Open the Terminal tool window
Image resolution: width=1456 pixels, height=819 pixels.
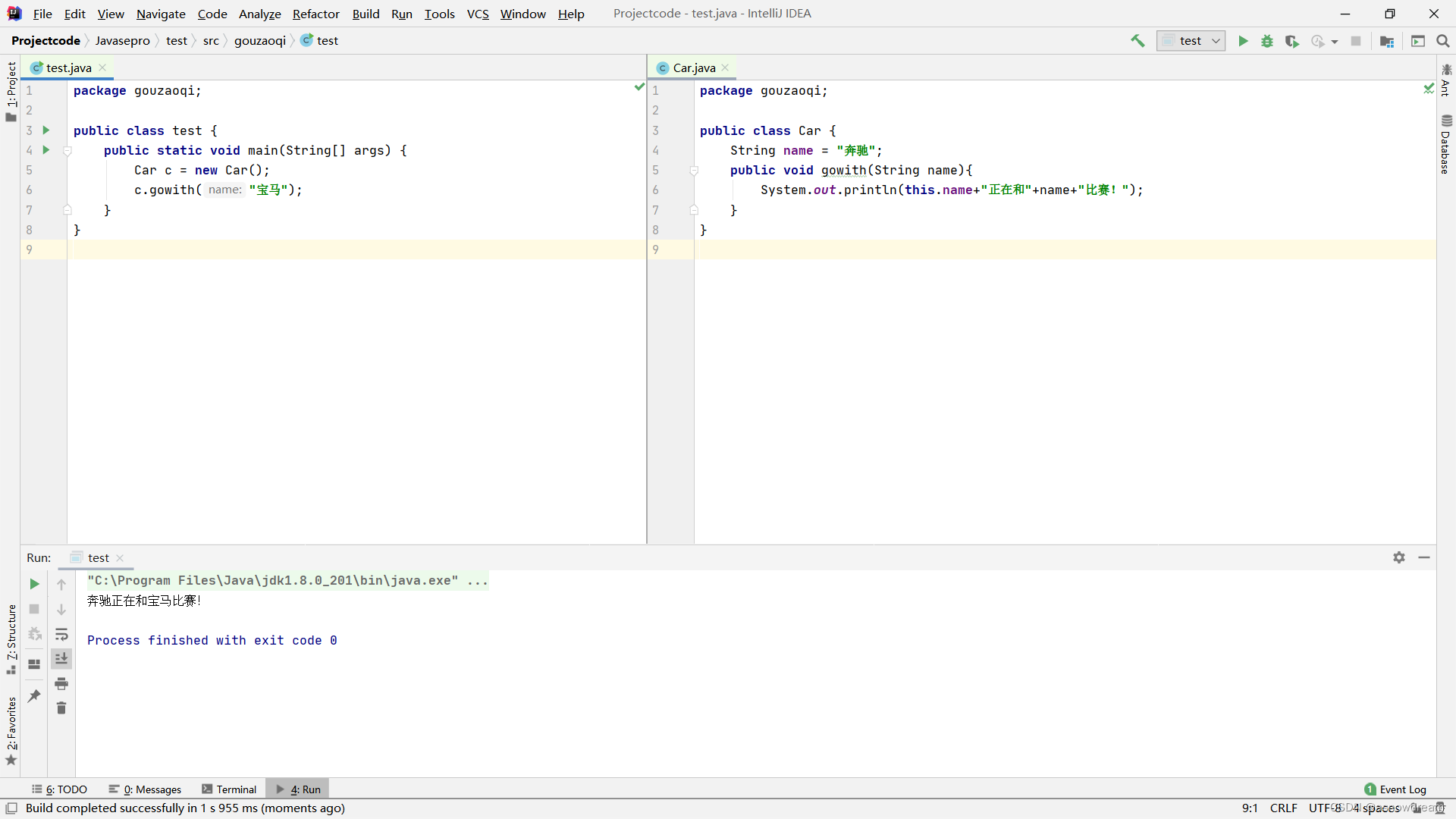pyautogui.click(x=229, y=789)
